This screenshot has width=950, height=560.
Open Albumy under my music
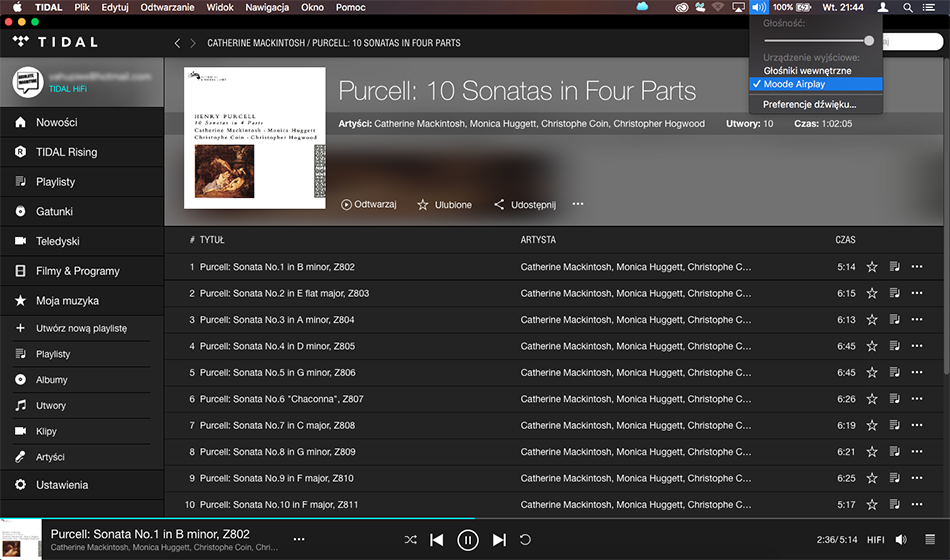pos(81,380)
